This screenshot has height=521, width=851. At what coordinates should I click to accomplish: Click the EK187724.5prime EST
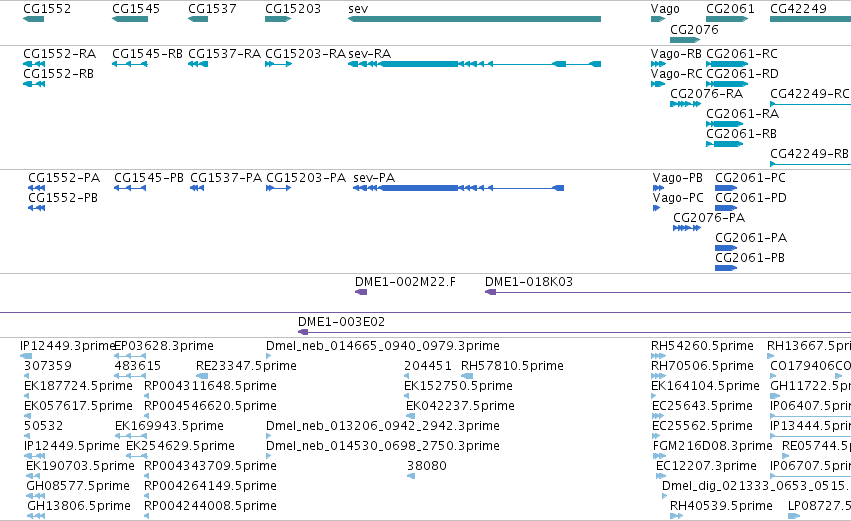(26, 396)
